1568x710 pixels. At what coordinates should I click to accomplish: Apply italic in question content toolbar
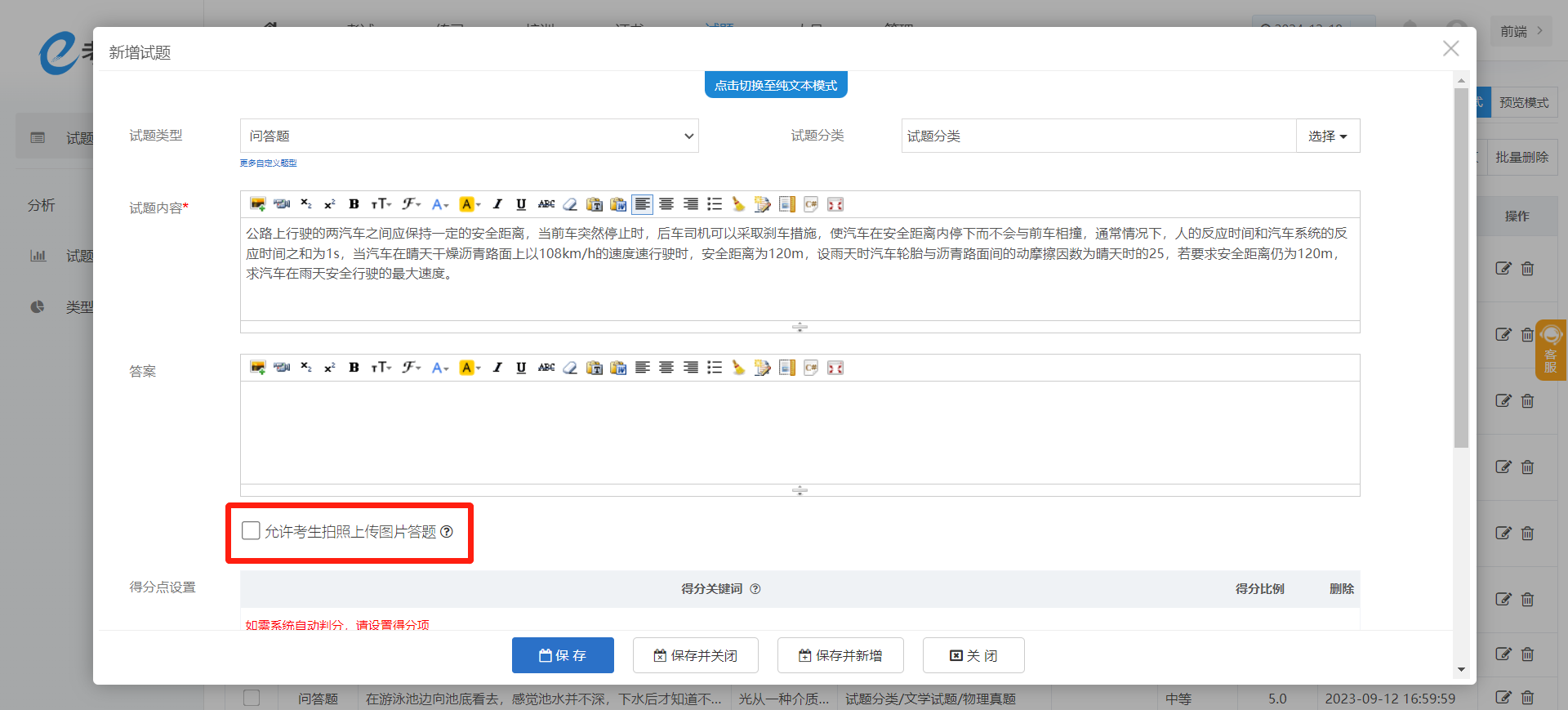click(x=497, y=204)
